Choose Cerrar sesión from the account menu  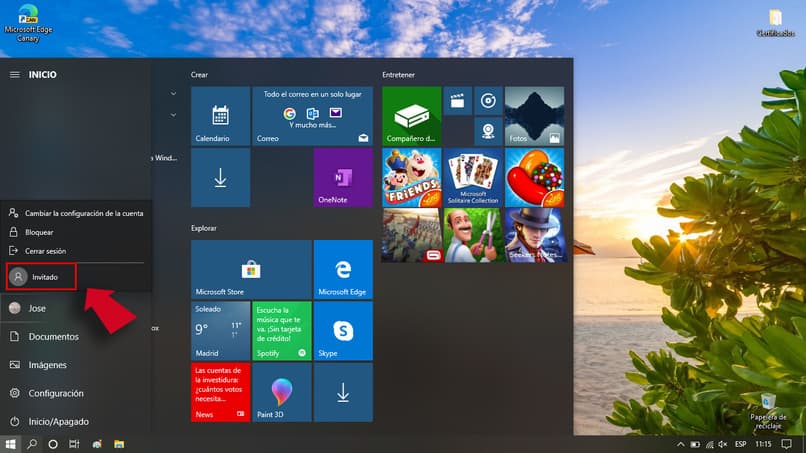tap(76, 251)
